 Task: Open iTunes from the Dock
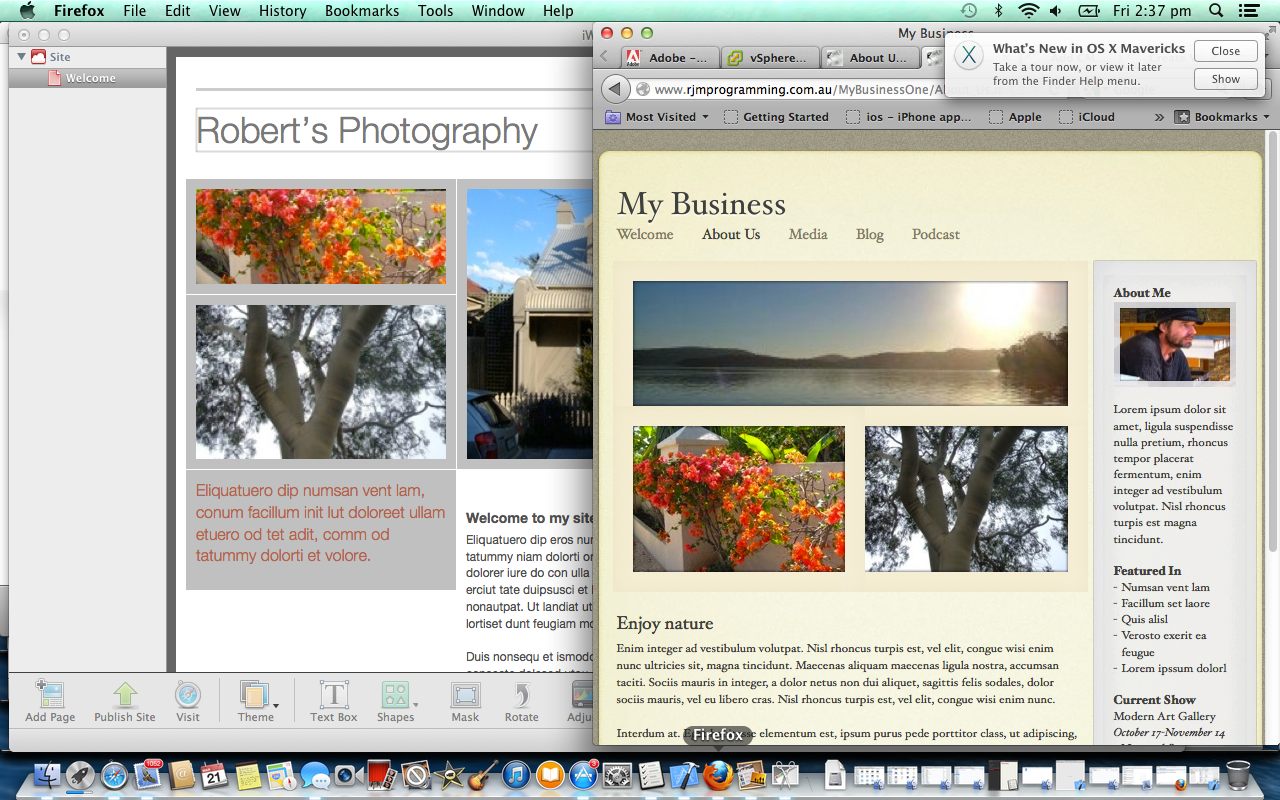pyautogui.click(x=516, y=774)
